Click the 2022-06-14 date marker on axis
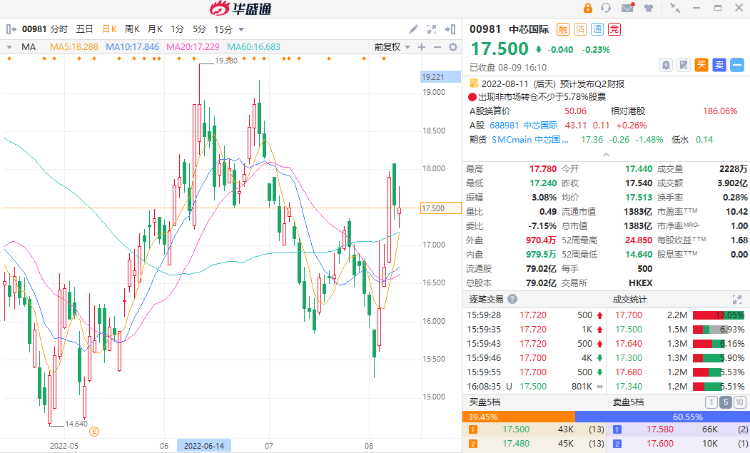The height and width of the screenshot is (453, 750). point(204,446)
